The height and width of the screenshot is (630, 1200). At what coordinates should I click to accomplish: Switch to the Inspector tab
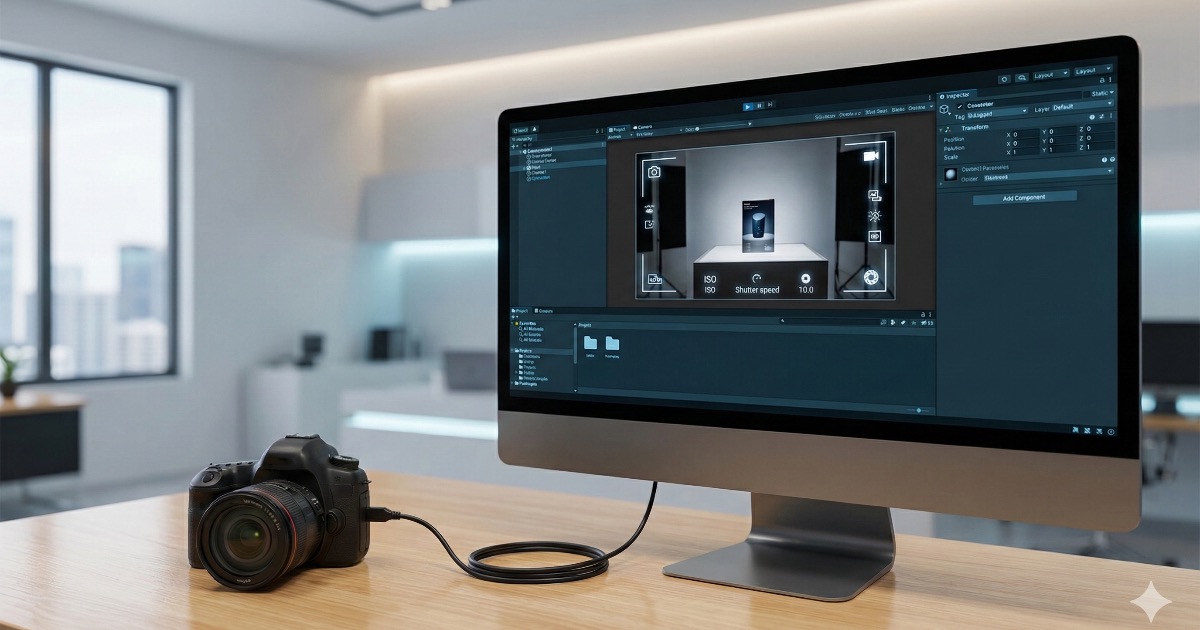point(956,96)
